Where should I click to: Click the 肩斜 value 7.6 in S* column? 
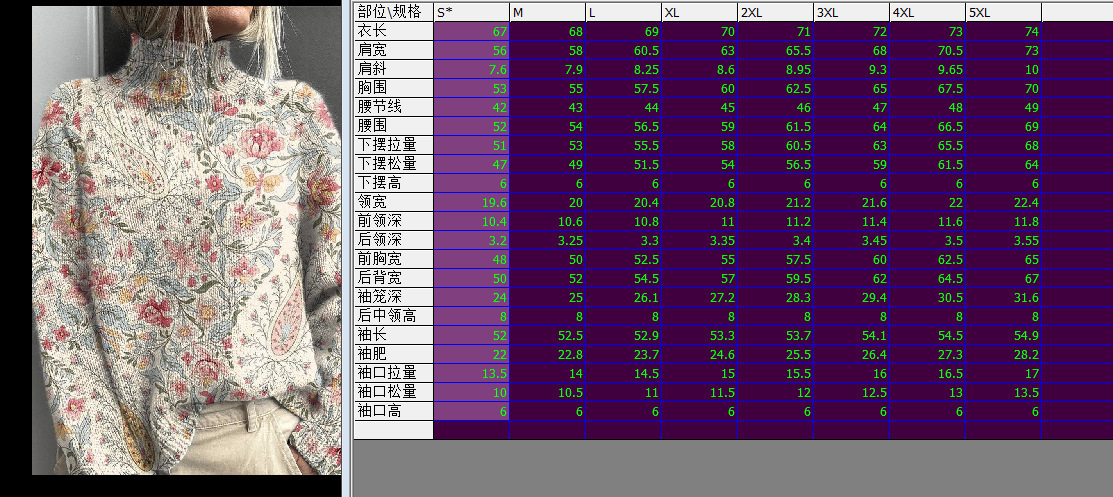(472, 70)
